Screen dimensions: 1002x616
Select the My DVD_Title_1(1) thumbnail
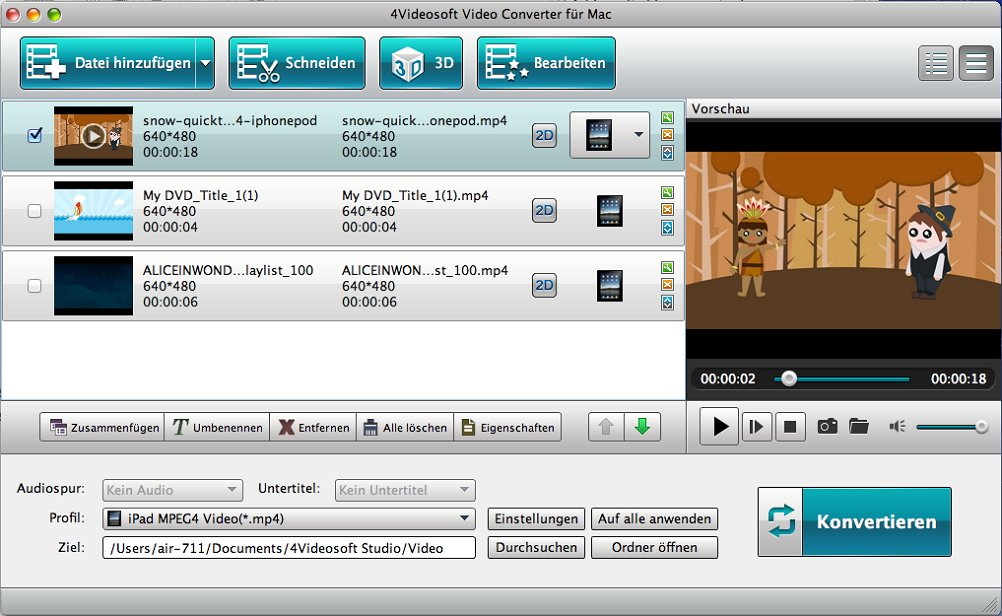click(93, 211)
